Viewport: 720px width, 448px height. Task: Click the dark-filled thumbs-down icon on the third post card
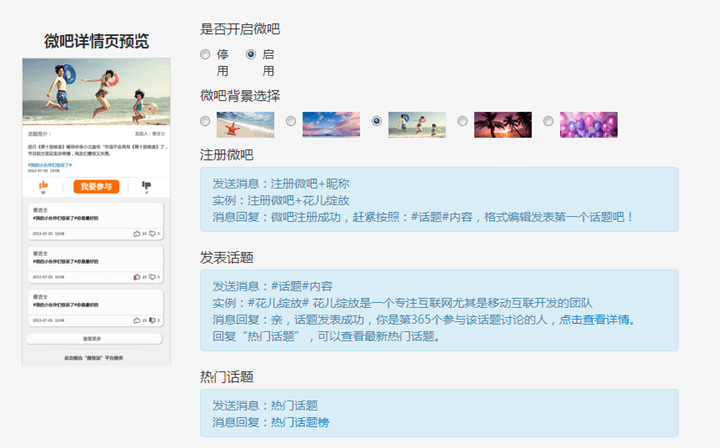152,320
